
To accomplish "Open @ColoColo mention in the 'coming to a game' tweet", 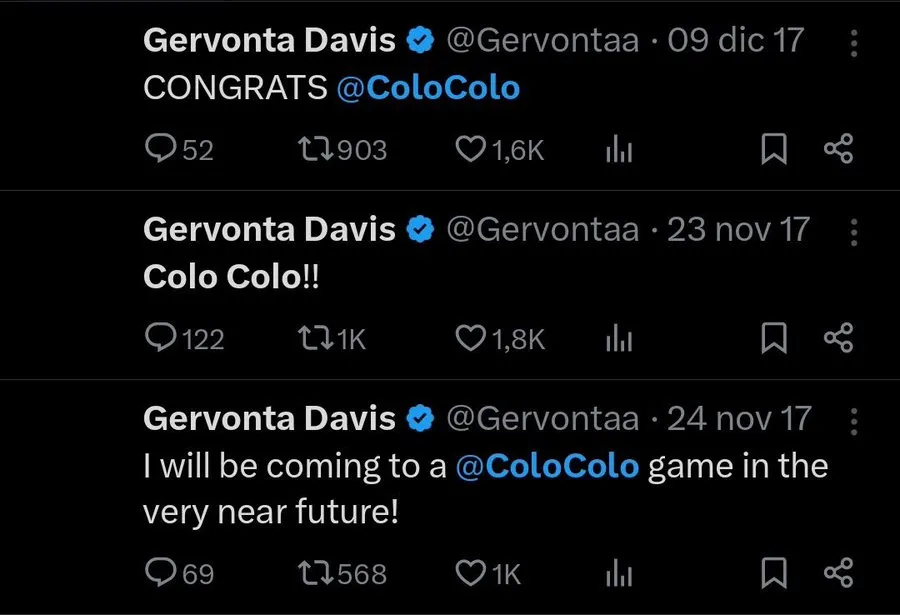I will click(x=546, y=466).
